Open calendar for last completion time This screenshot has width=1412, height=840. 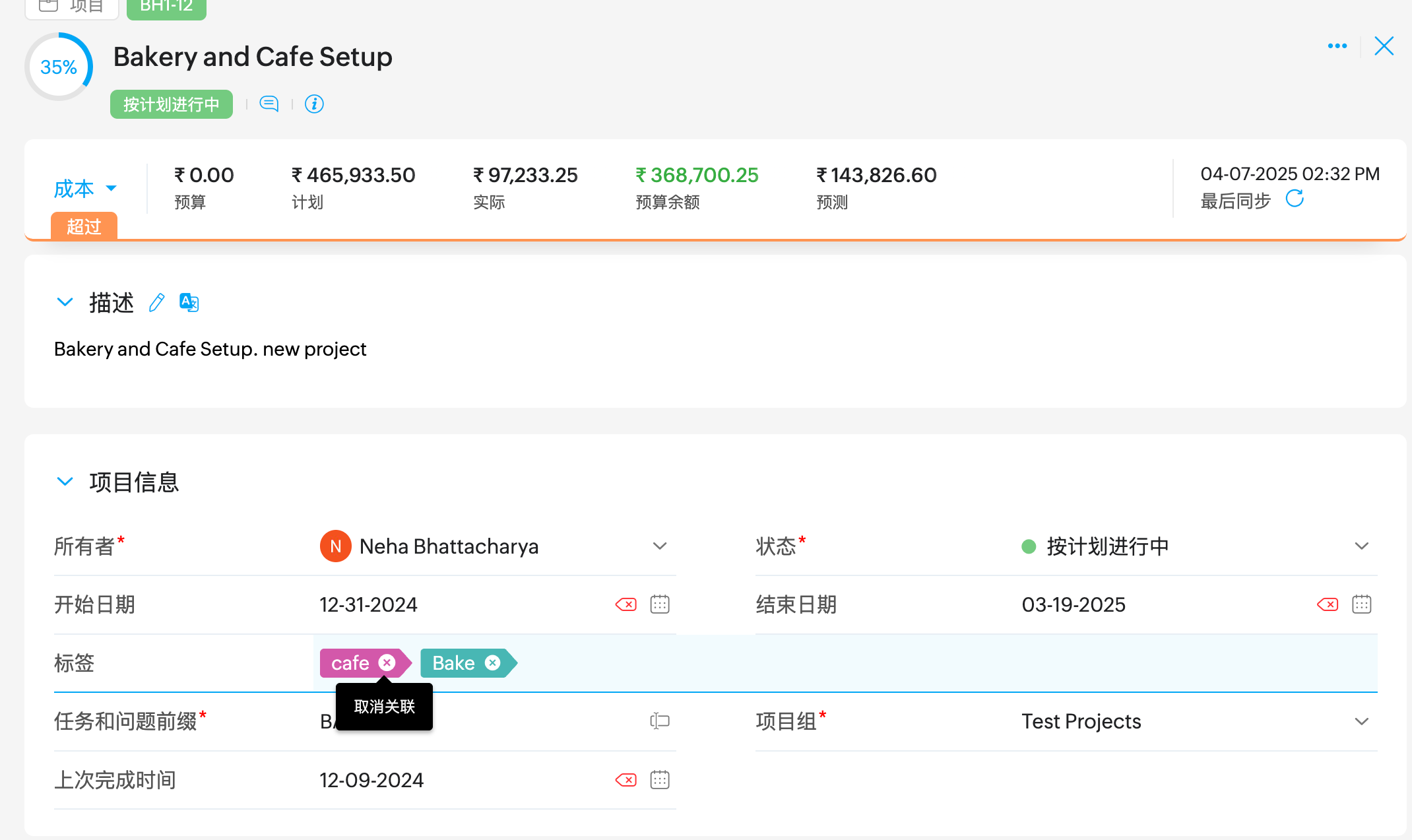point(659,780)
